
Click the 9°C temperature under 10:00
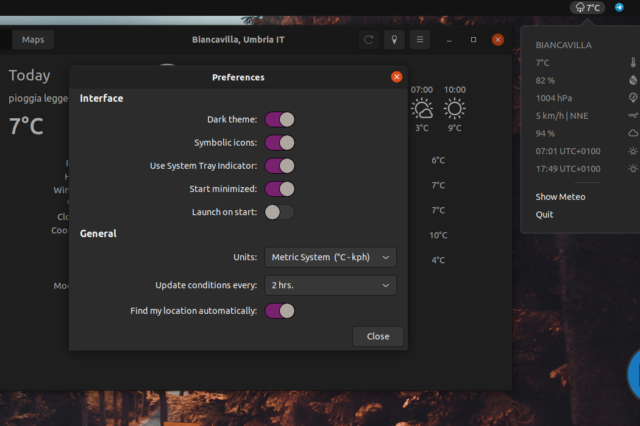point(455,128)
